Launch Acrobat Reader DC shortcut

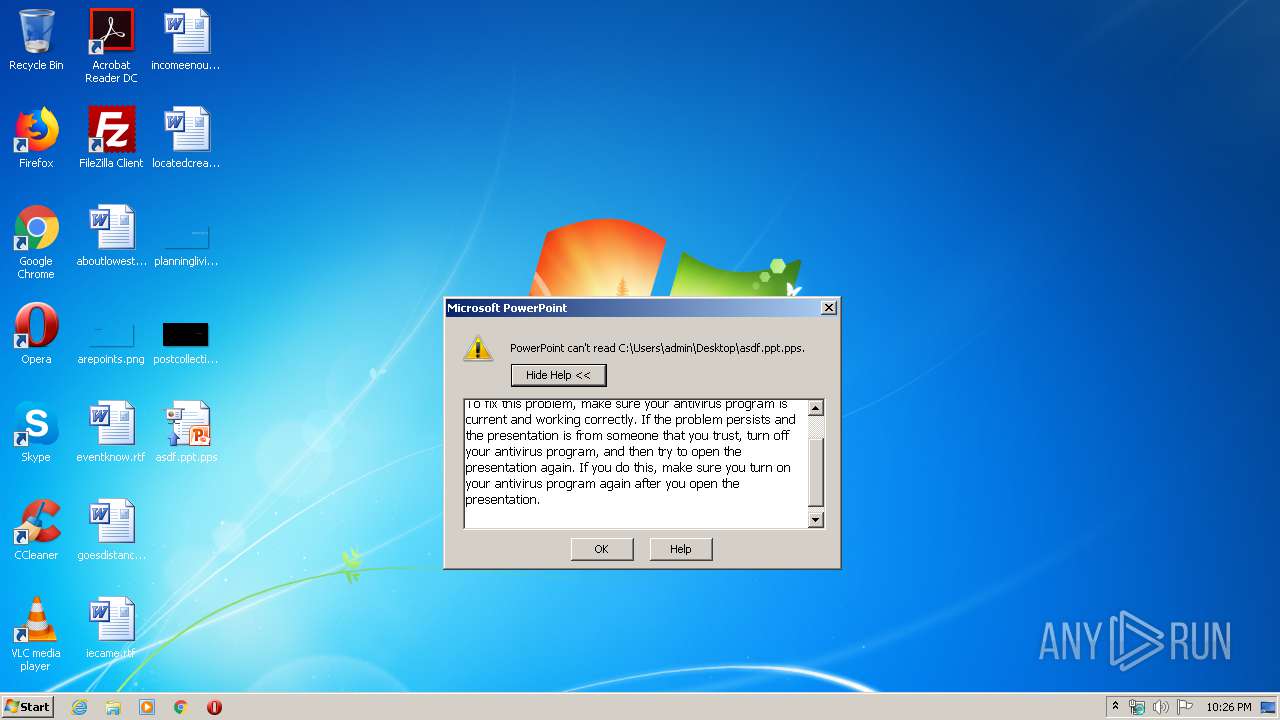pyautogui.click(x=111, y=46)
